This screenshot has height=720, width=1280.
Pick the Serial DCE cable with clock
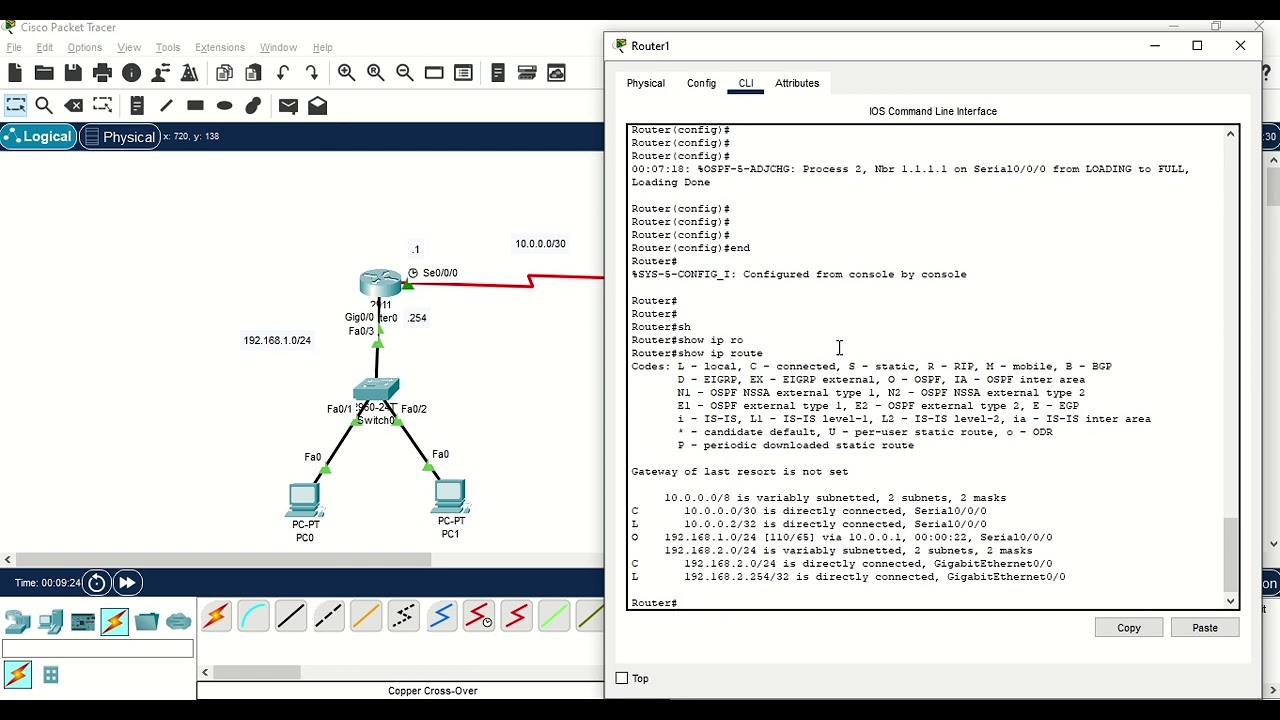click(479, 616)
